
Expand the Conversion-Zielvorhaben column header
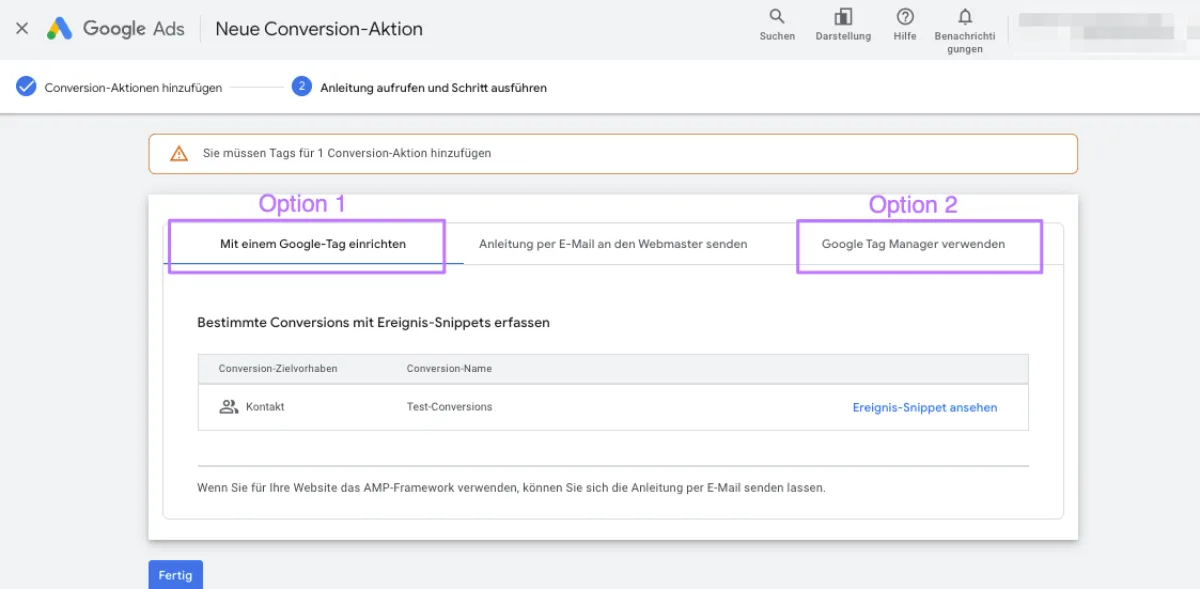[x=276, y=368]
